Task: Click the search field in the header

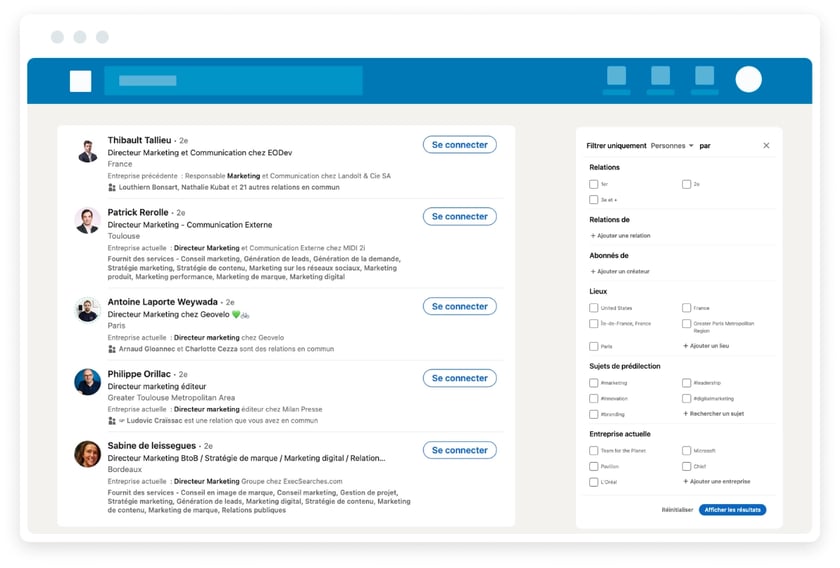Action: click(233, 81)
